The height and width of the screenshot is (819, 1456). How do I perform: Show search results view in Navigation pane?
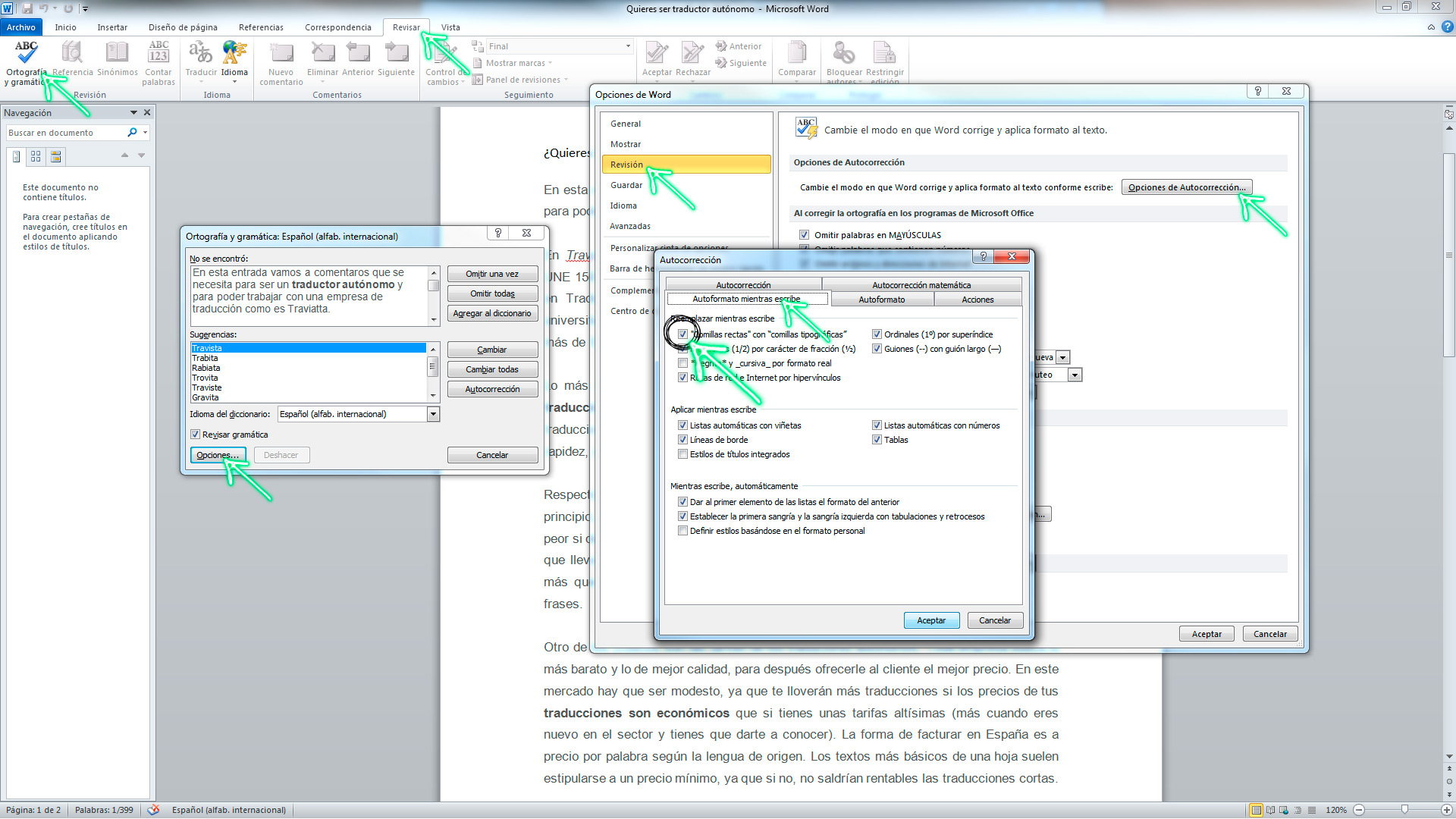pyautogui.click(x=55, y=157)
